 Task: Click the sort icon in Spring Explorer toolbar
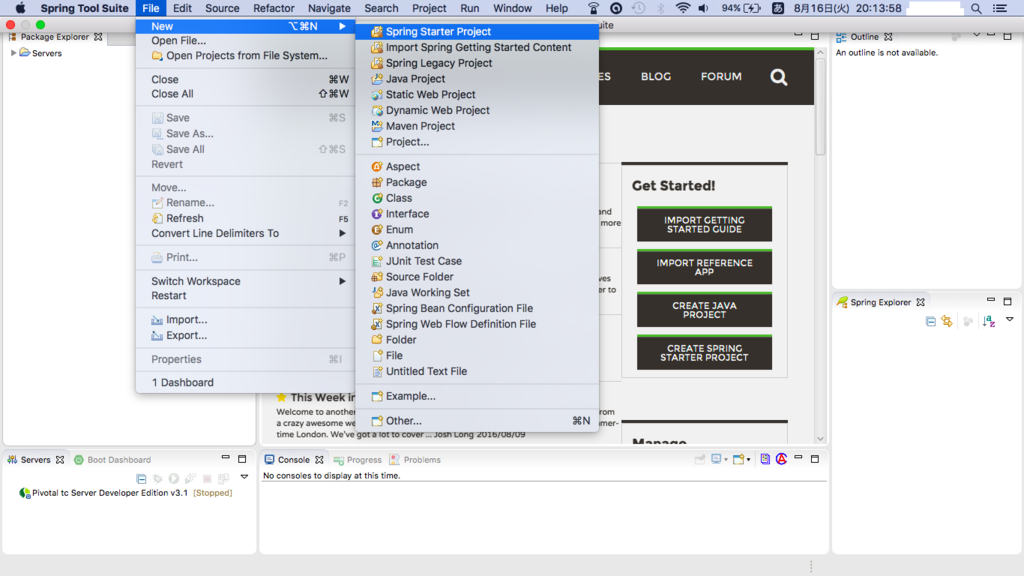pos(989,321)
